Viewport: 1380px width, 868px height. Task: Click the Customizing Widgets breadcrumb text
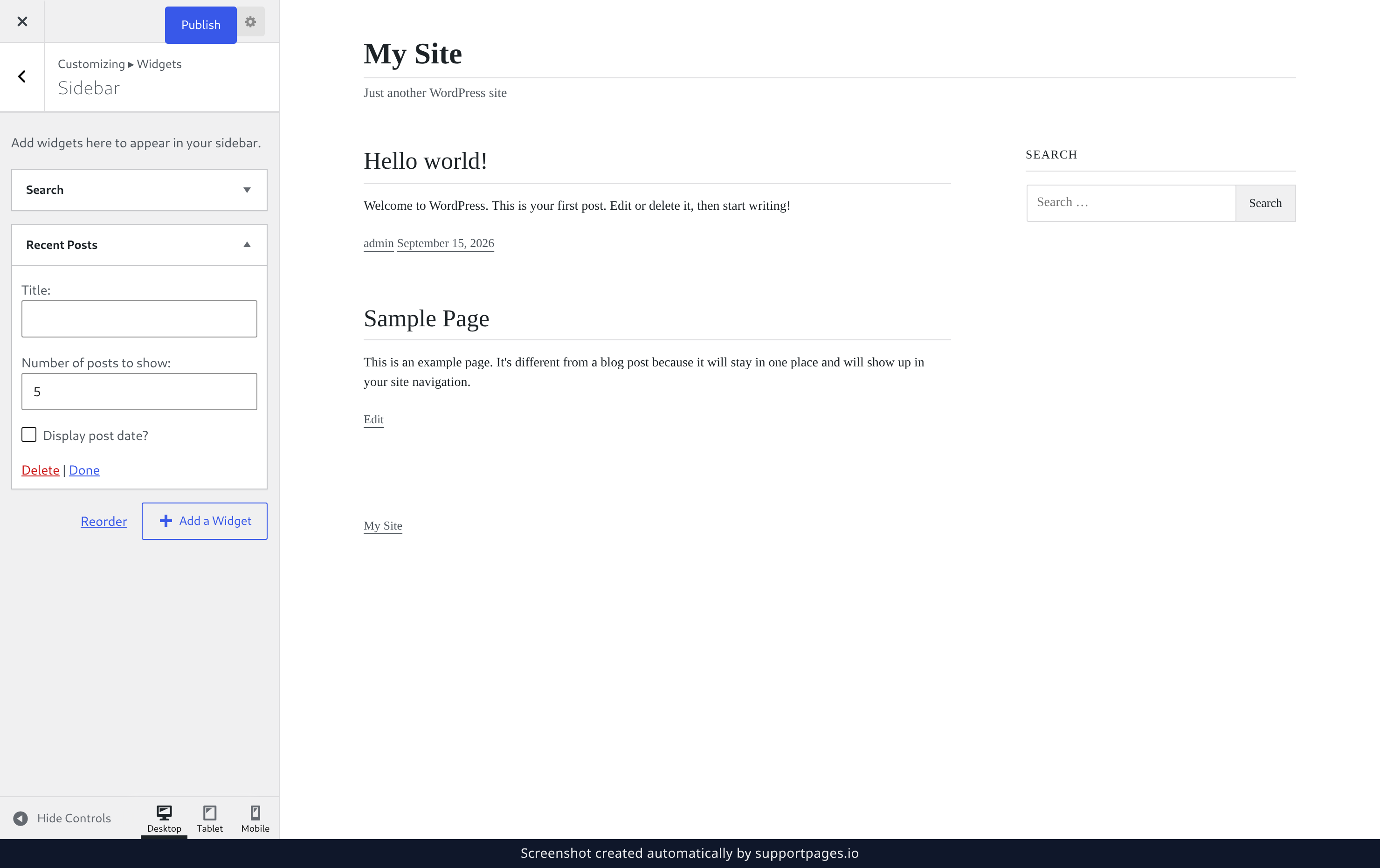pyautogui.click(x=119, y=64)
